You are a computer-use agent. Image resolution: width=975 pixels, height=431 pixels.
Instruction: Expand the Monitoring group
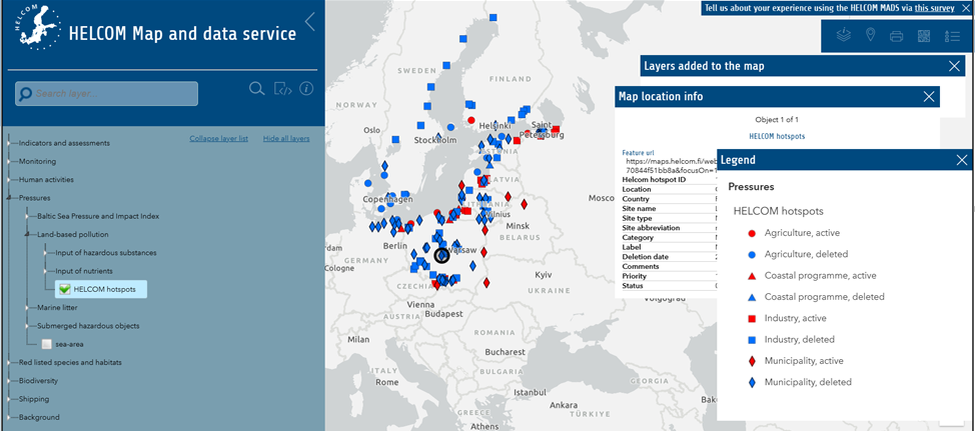(x=9, y=162)
